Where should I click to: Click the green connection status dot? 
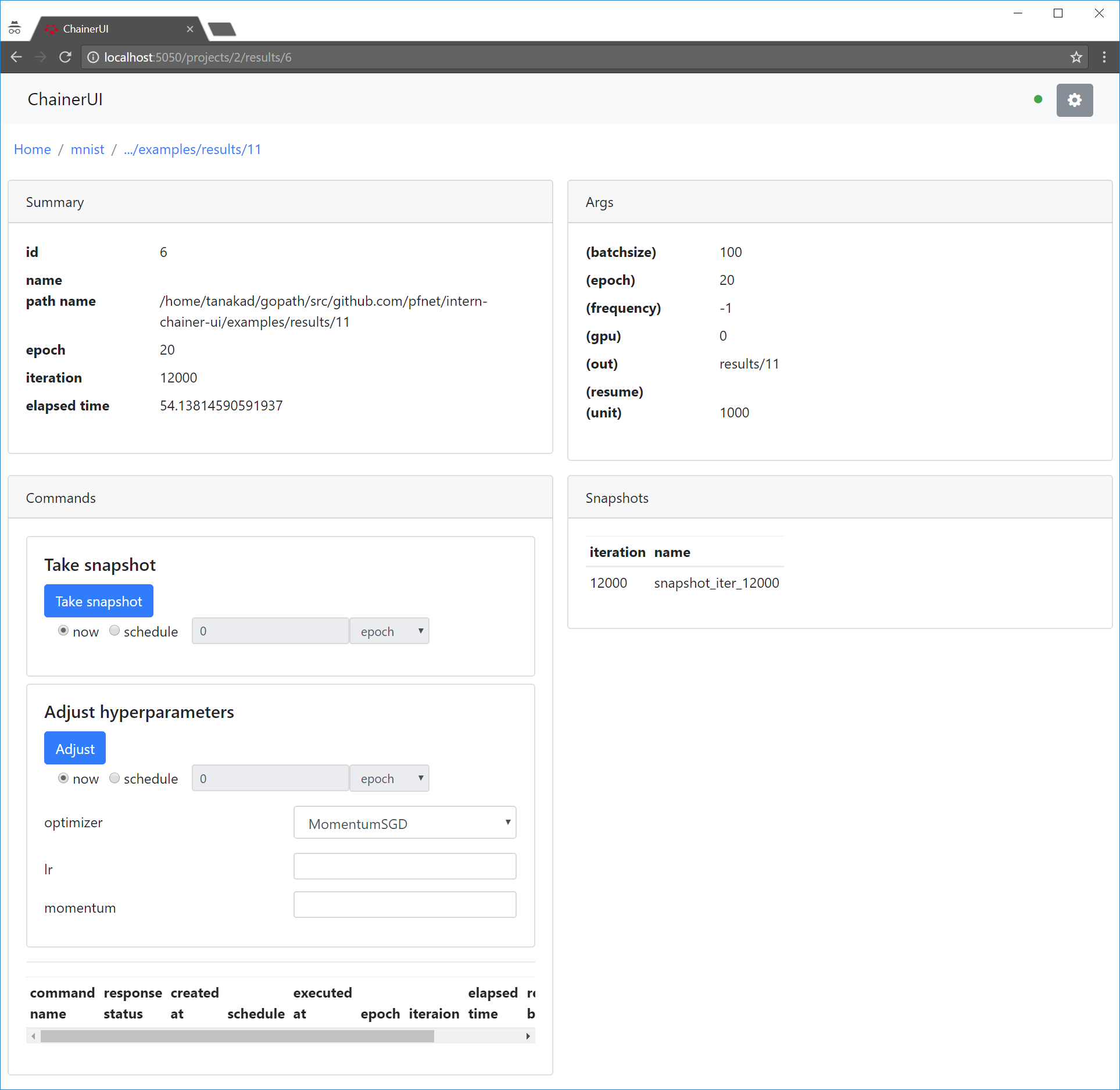(x=1038, y=99)
